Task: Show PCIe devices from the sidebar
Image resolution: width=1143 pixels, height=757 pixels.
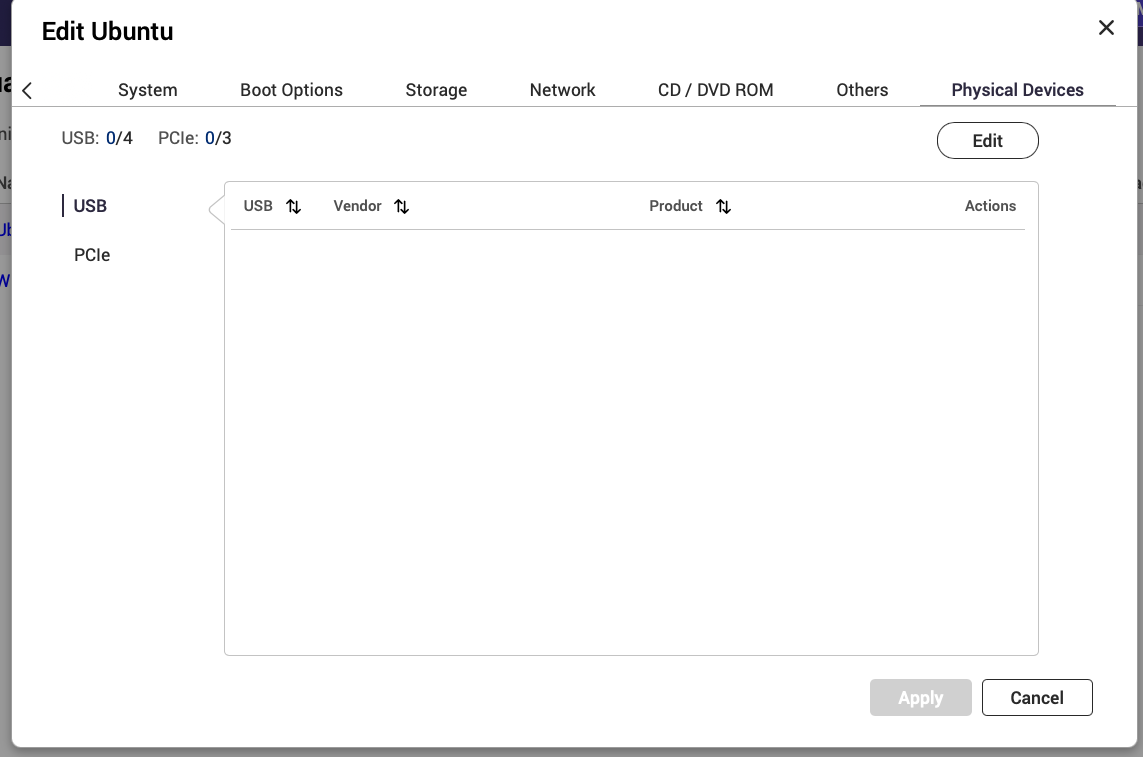Action: pyautogui.click(x=92, y=255)
